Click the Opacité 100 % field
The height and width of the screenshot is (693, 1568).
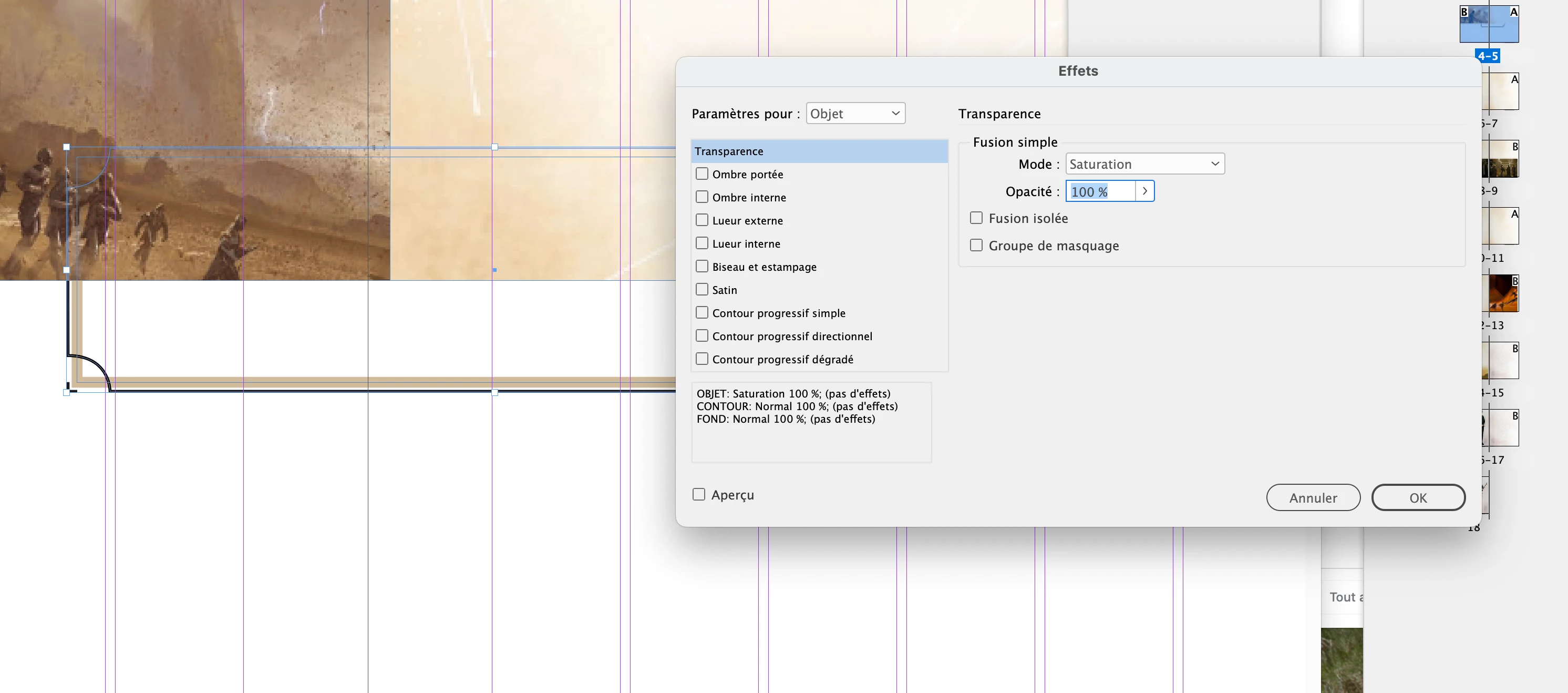pos(1100,192)
